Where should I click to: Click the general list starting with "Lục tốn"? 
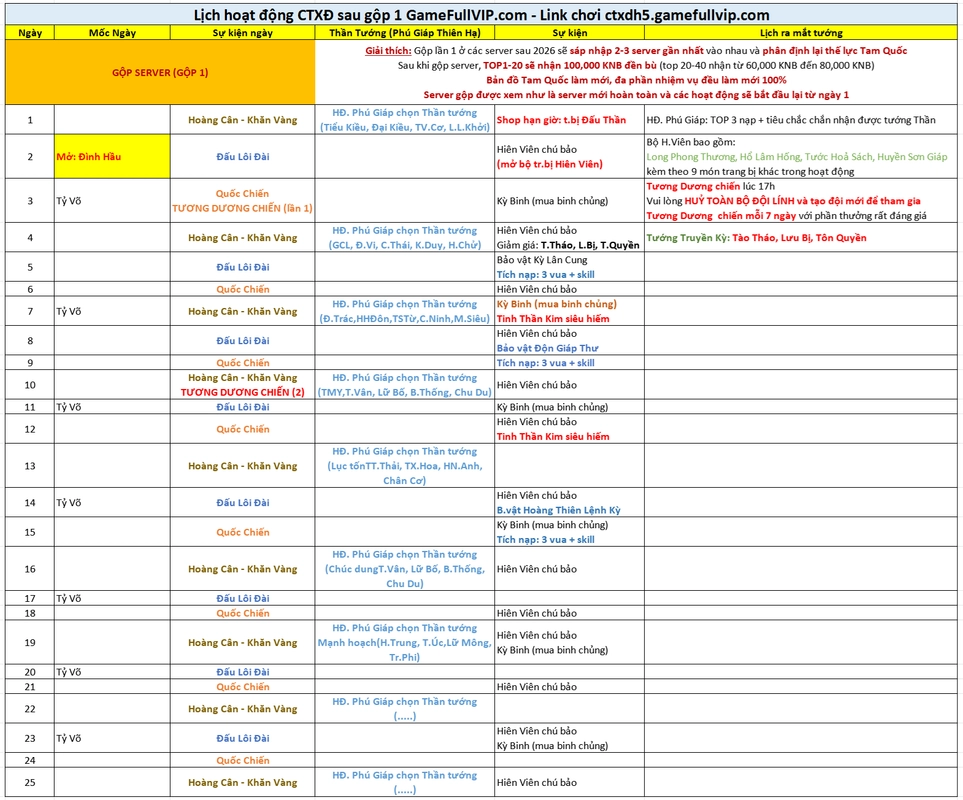pyautogui.click(x=404, y=466)
